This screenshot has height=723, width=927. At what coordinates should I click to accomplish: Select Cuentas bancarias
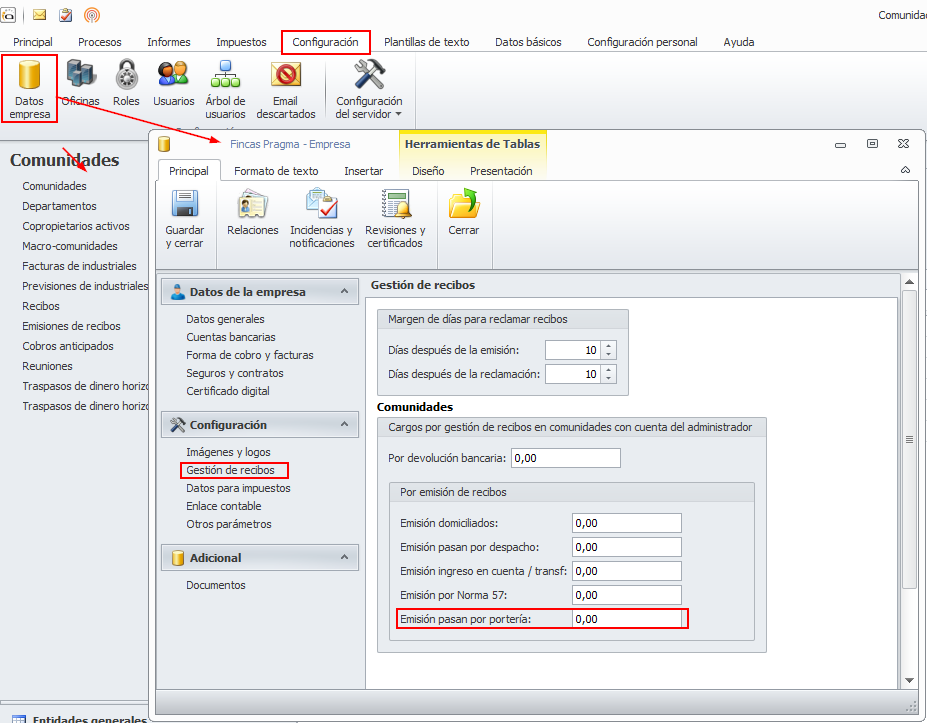point(231,337)
